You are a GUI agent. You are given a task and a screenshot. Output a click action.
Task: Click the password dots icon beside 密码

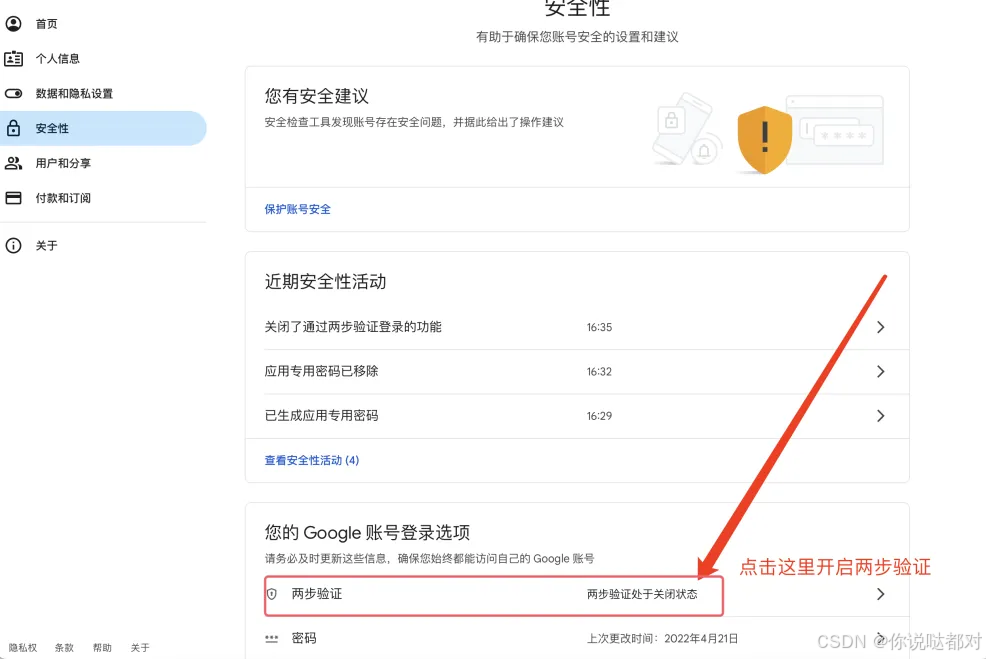pyautogui.click(x=272, y=639)
